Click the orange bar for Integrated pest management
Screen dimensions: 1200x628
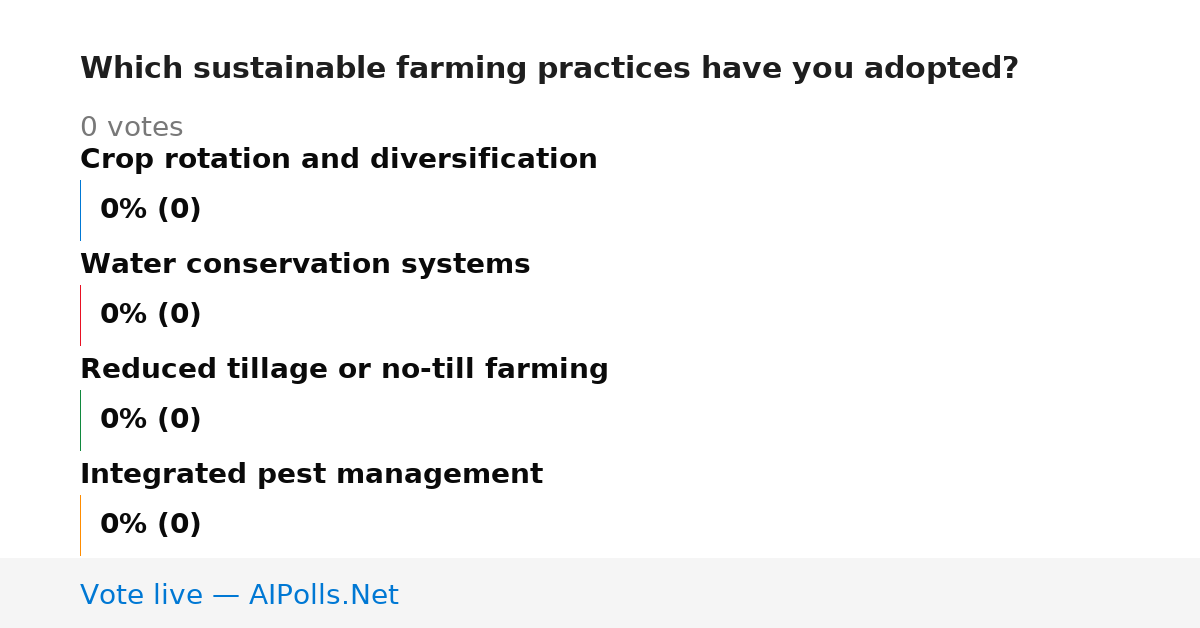click(80, 525)
